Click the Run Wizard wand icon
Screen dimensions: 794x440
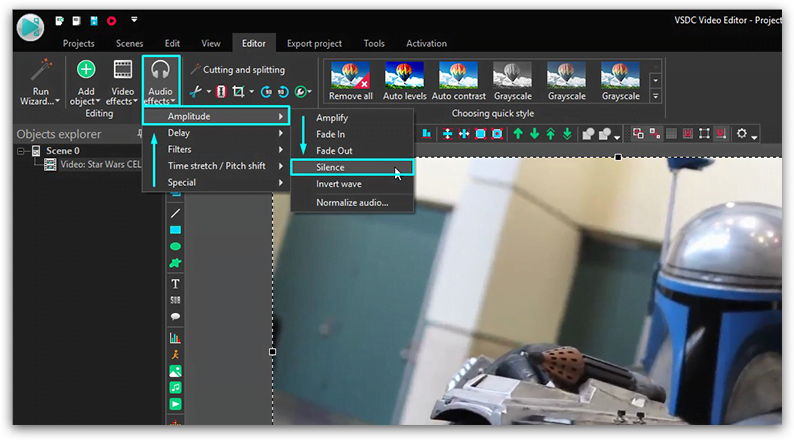pos(41,70)
